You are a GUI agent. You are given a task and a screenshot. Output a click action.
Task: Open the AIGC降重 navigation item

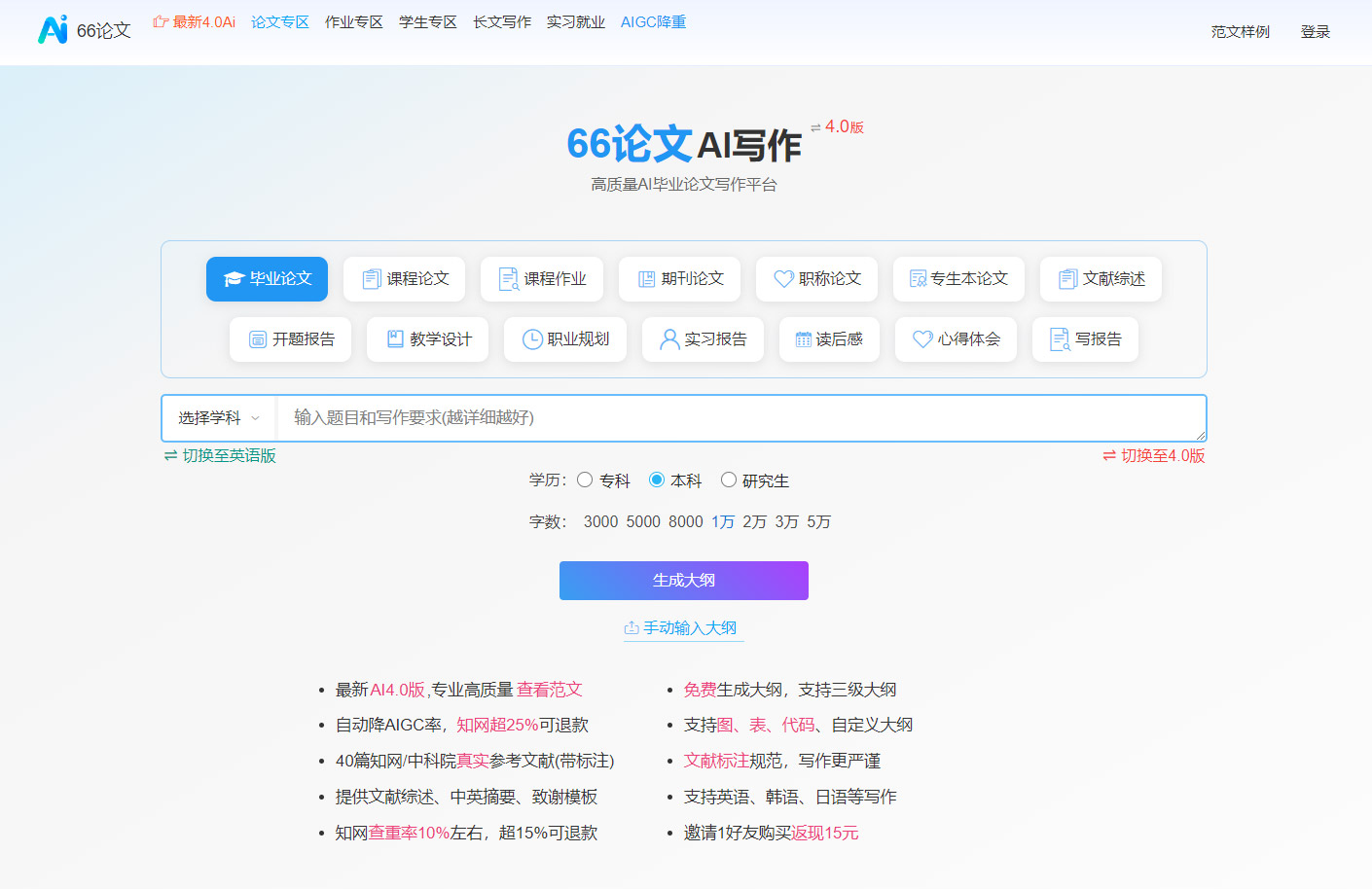[654, 21]
